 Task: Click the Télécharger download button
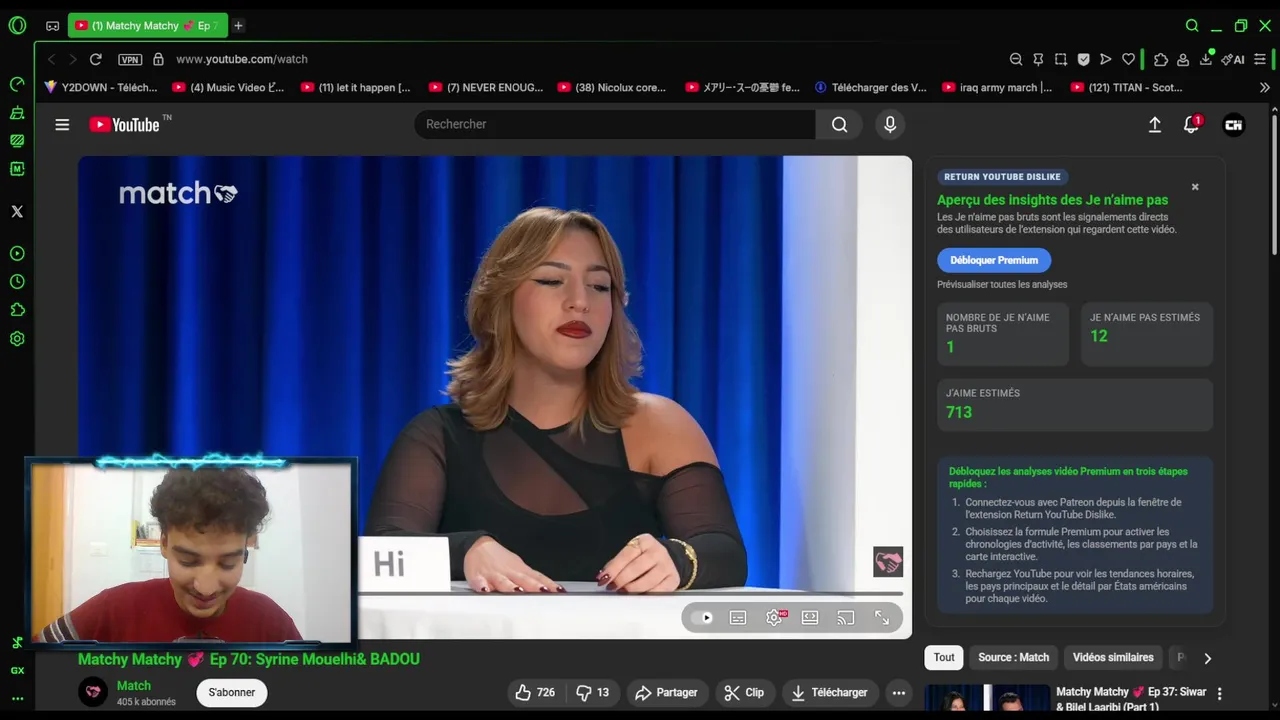(x=829, y=692)
